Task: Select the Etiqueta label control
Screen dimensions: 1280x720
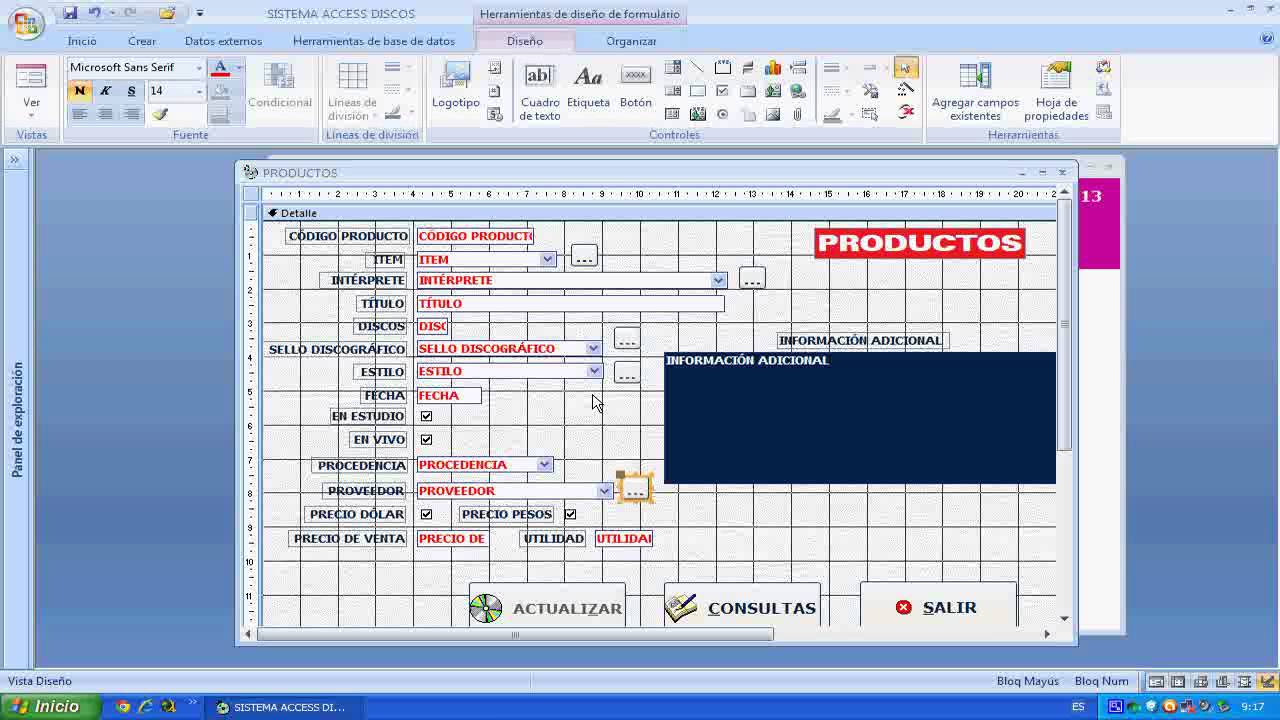Action: coord(588,85)
